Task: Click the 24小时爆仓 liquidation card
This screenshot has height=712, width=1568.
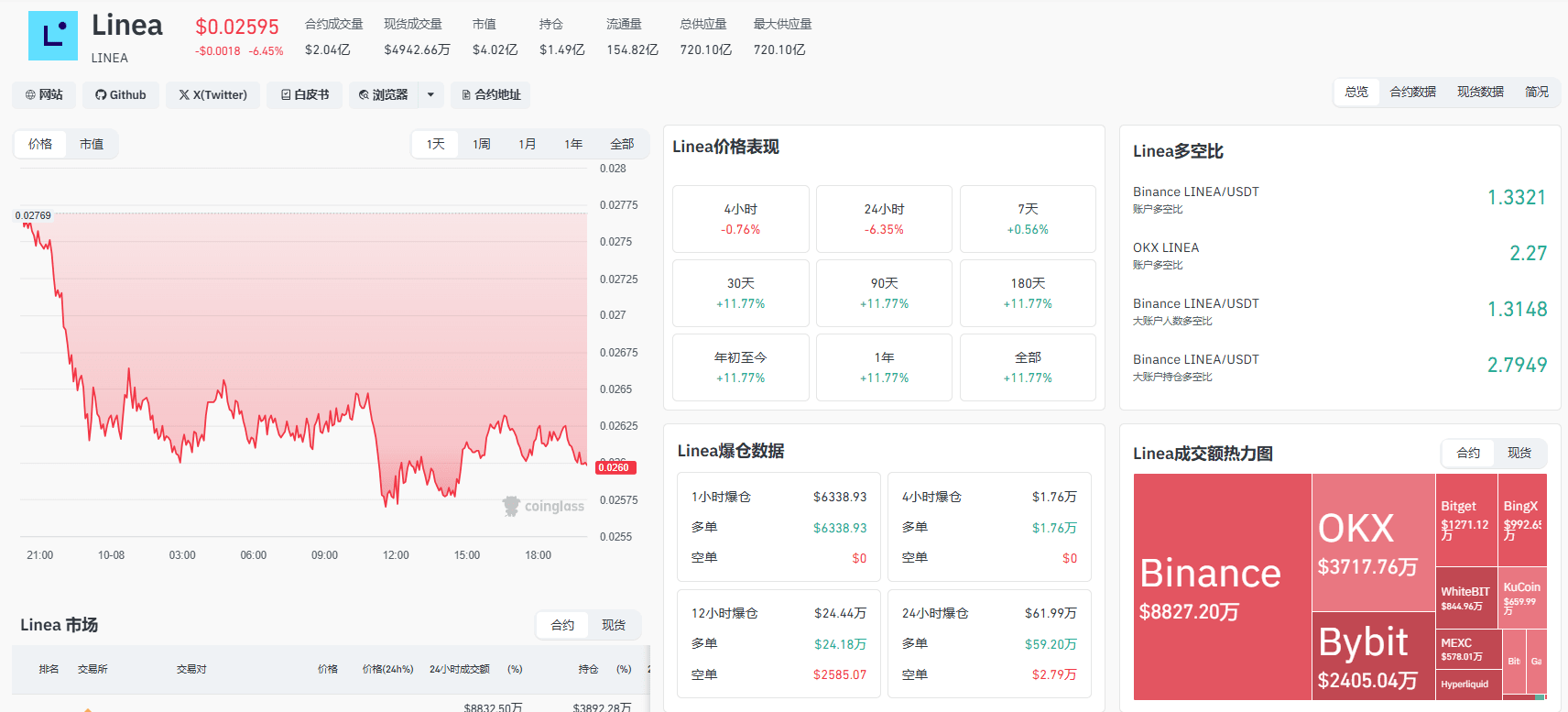Action: [989, 643]
